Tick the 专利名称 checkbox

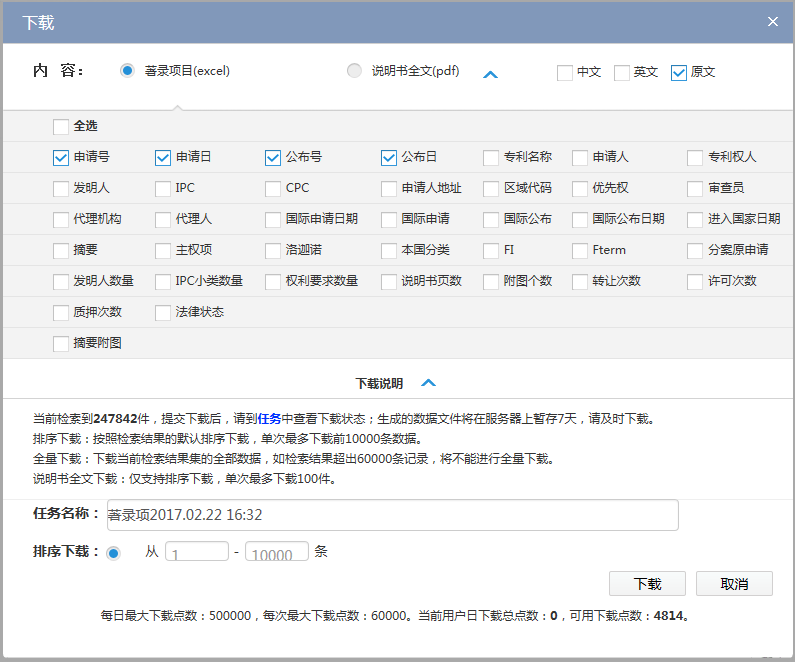pyautogui.click(x=491, y=157)
